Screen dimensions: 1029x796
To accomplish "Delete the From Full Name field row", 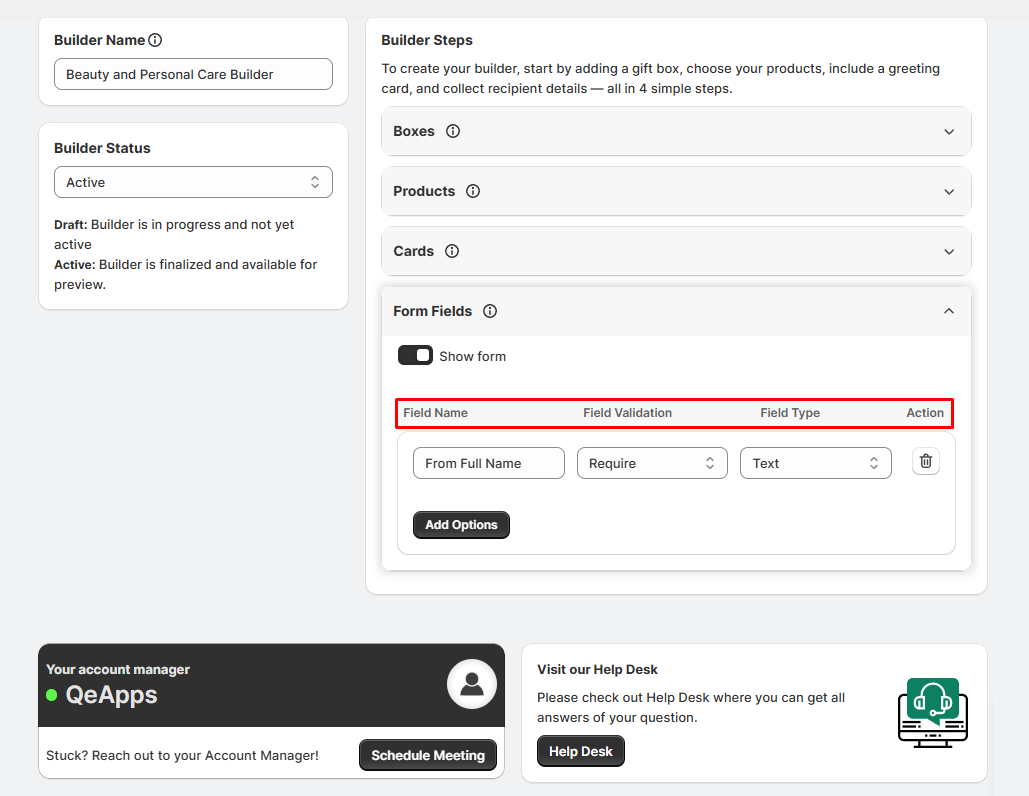I will [x=926, y=461].
